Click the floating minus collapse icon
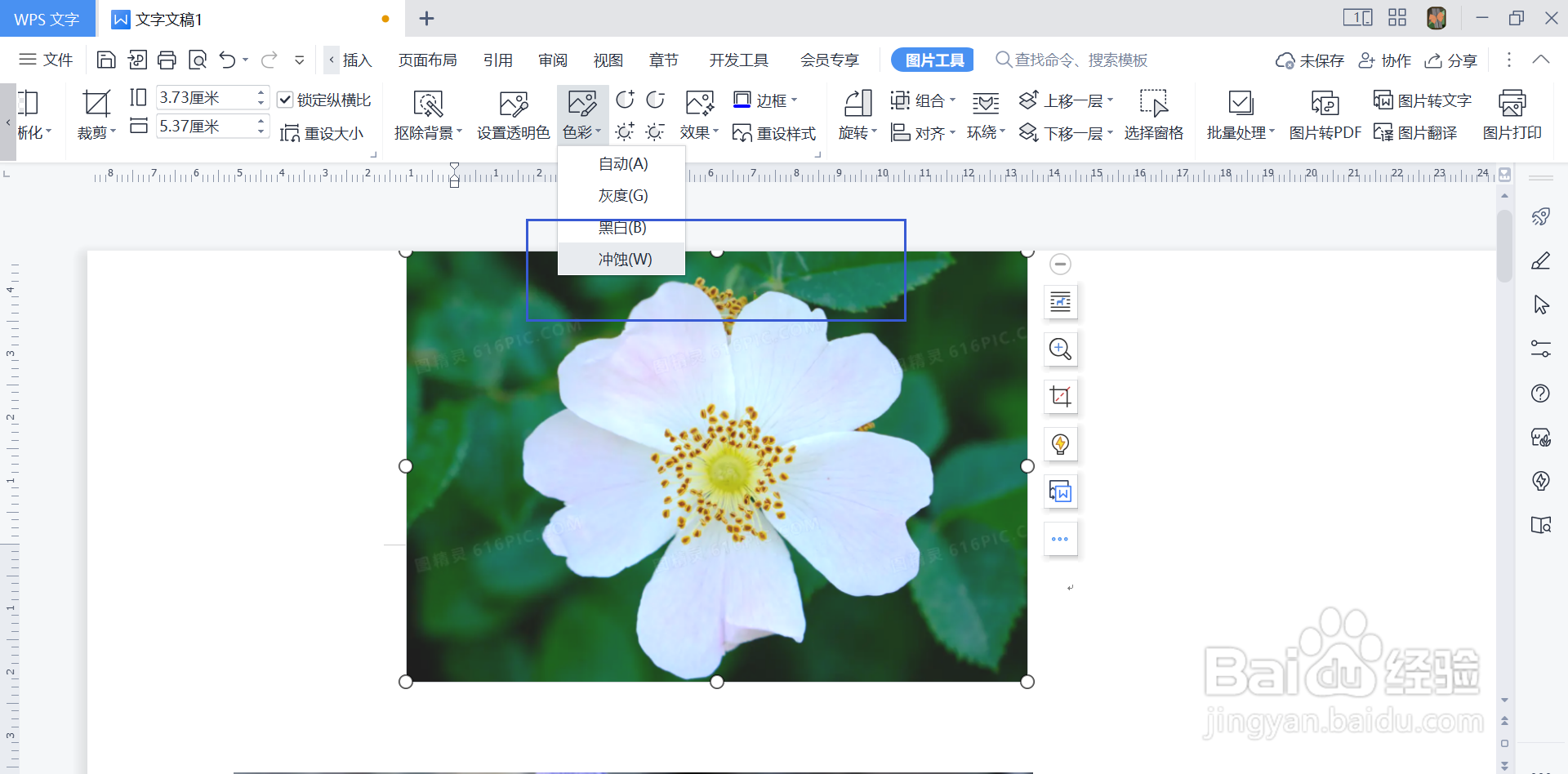The image size is (1568, 774). [x=1060, y=264]
